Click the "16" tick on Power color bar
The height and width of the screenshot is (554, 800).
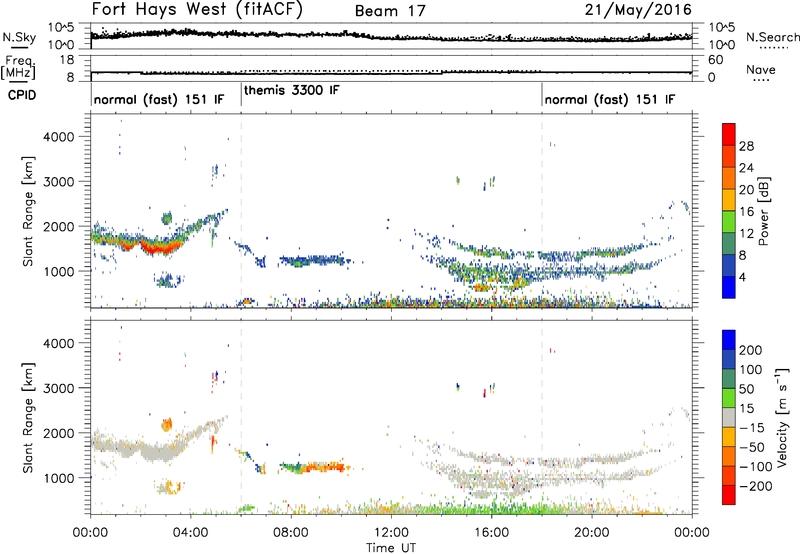746,212
